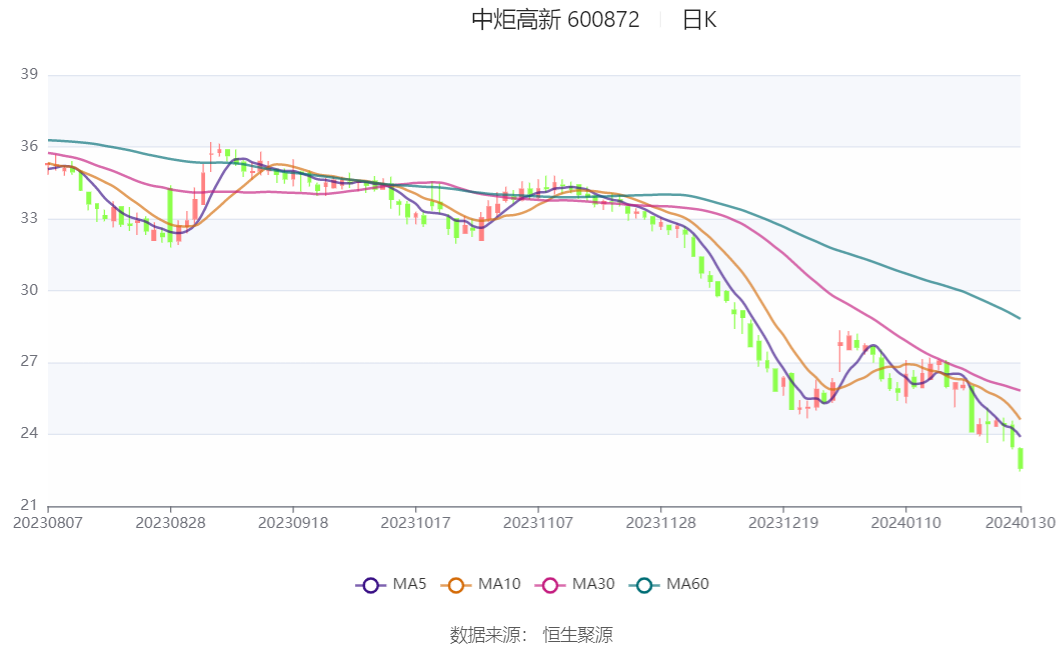Click x-axis date label 20230807

point(48,523)
